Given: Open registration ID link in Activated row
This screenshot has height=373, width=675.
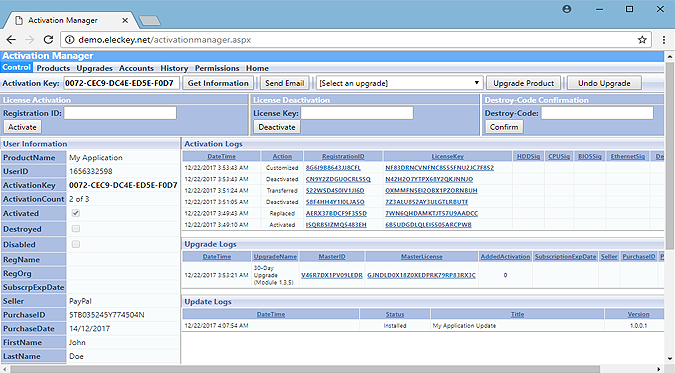Looking at the screenshot, I should coord(336,224).
